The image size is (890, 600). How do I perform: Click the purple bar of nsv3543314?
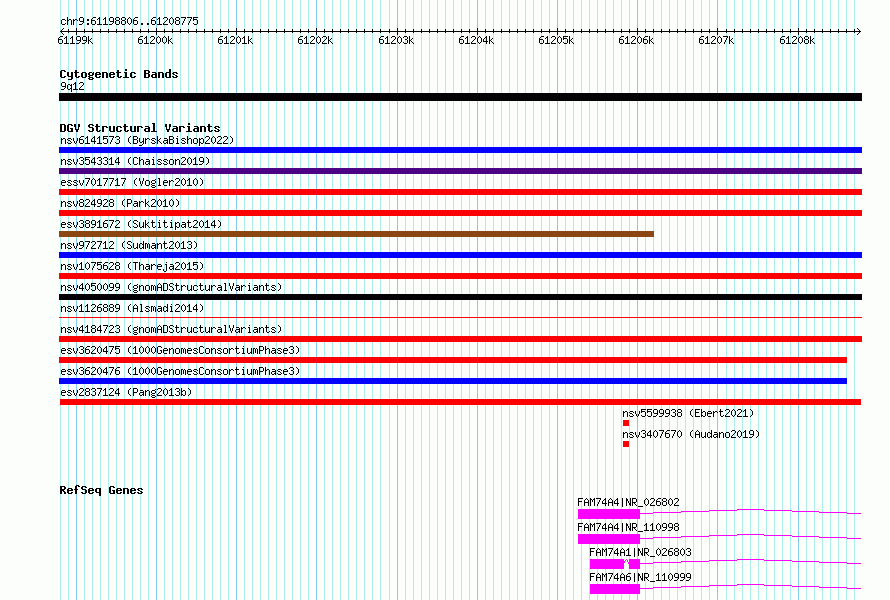click(460, 171)
